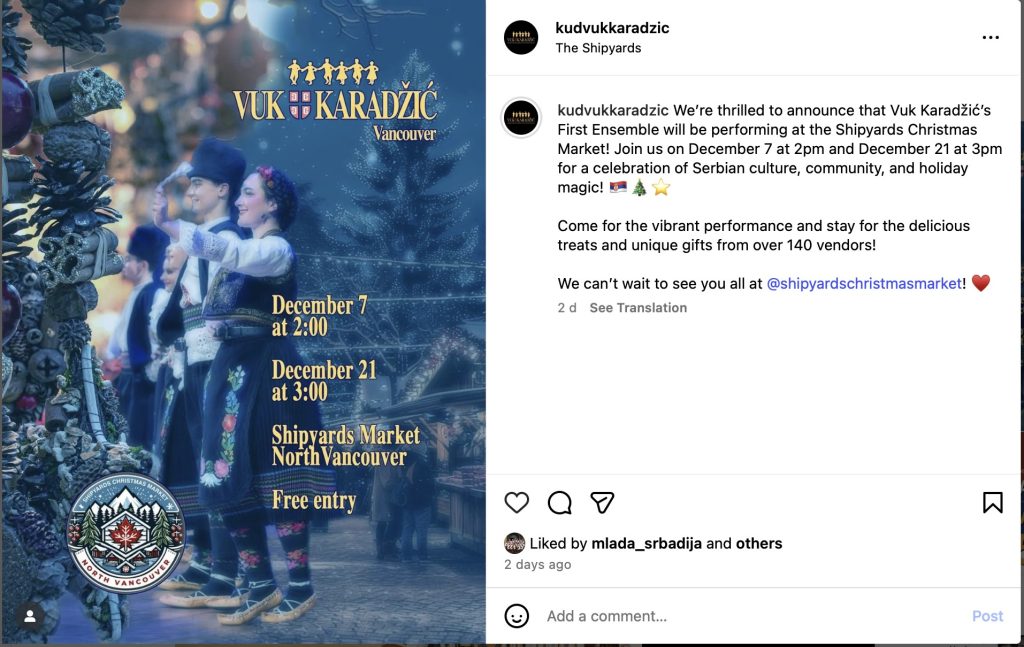The image size is (1024, 647).
Task: Open the @shipyardschristmasmarket mention
Action: (864, 283)
